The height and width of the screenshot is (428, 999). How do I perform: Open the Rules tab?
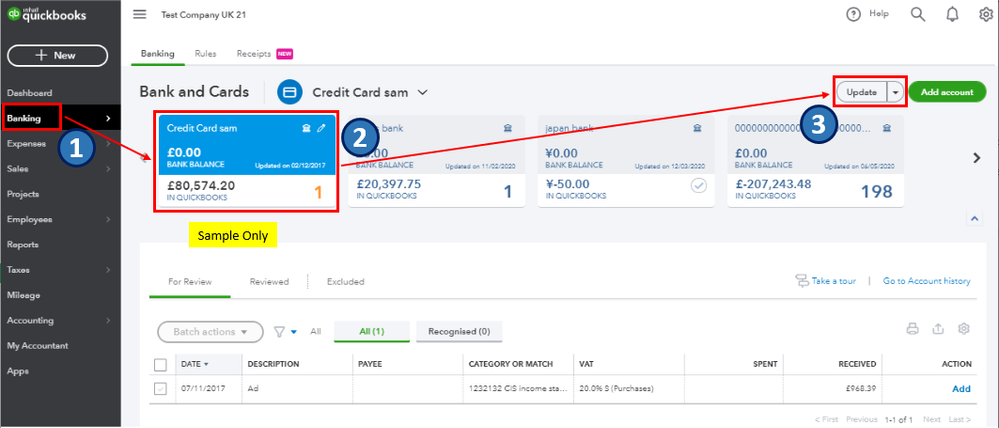point(205,54)
